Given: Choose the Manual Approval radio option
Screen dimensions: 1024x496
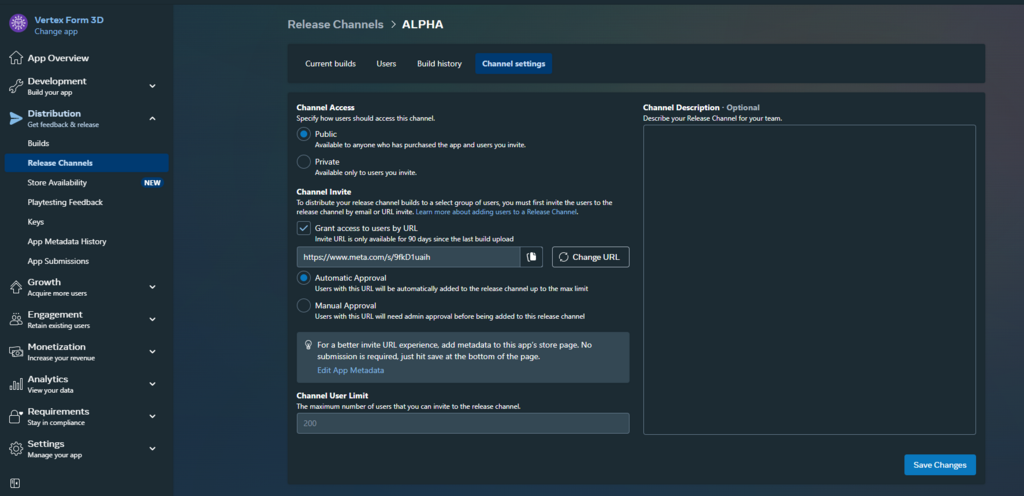Looking at the screenshot, I should (x=304, y=306).
